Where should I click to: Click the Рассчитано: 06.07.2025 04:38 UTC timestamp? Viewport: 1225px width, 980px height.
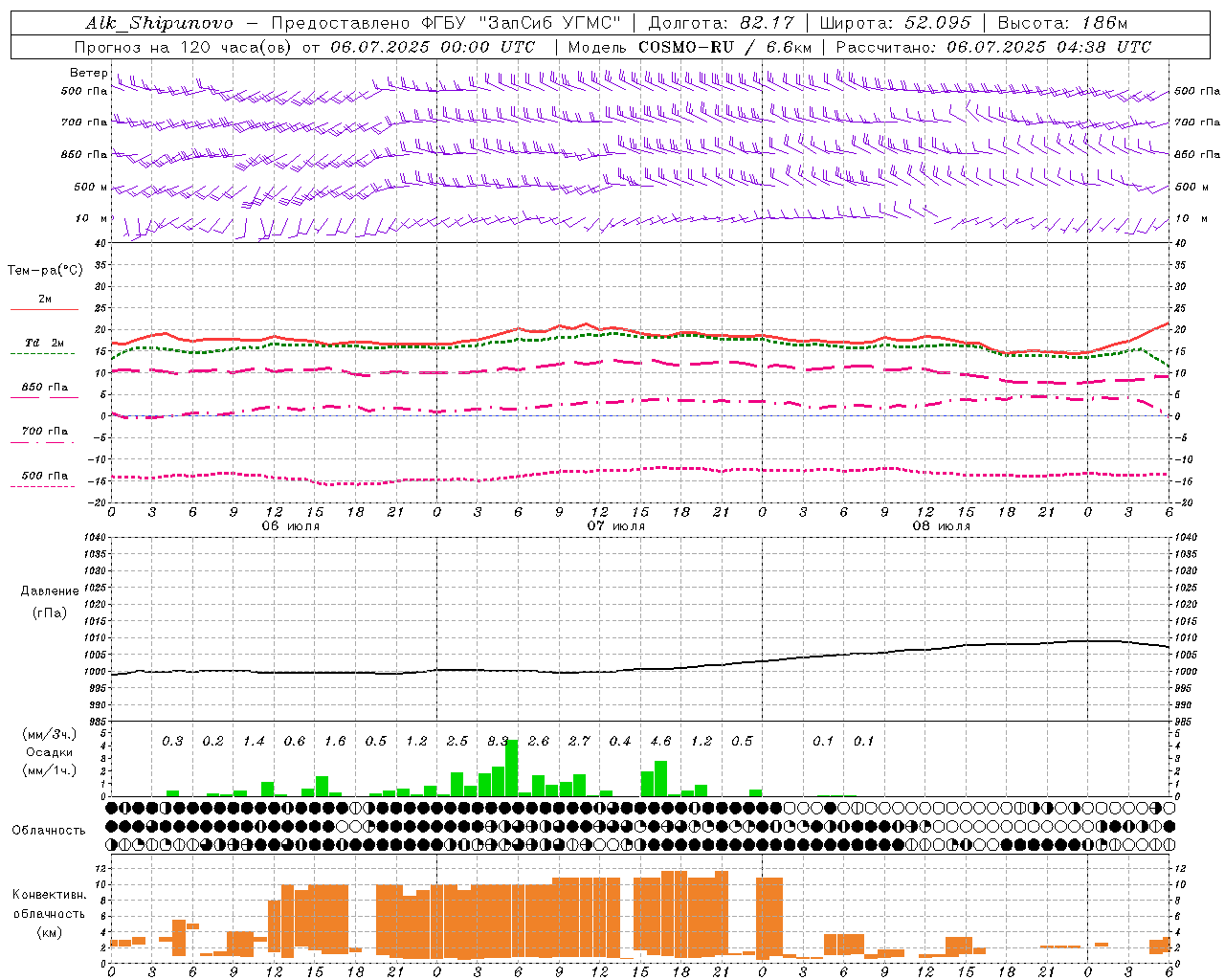(x=993, y=47)
